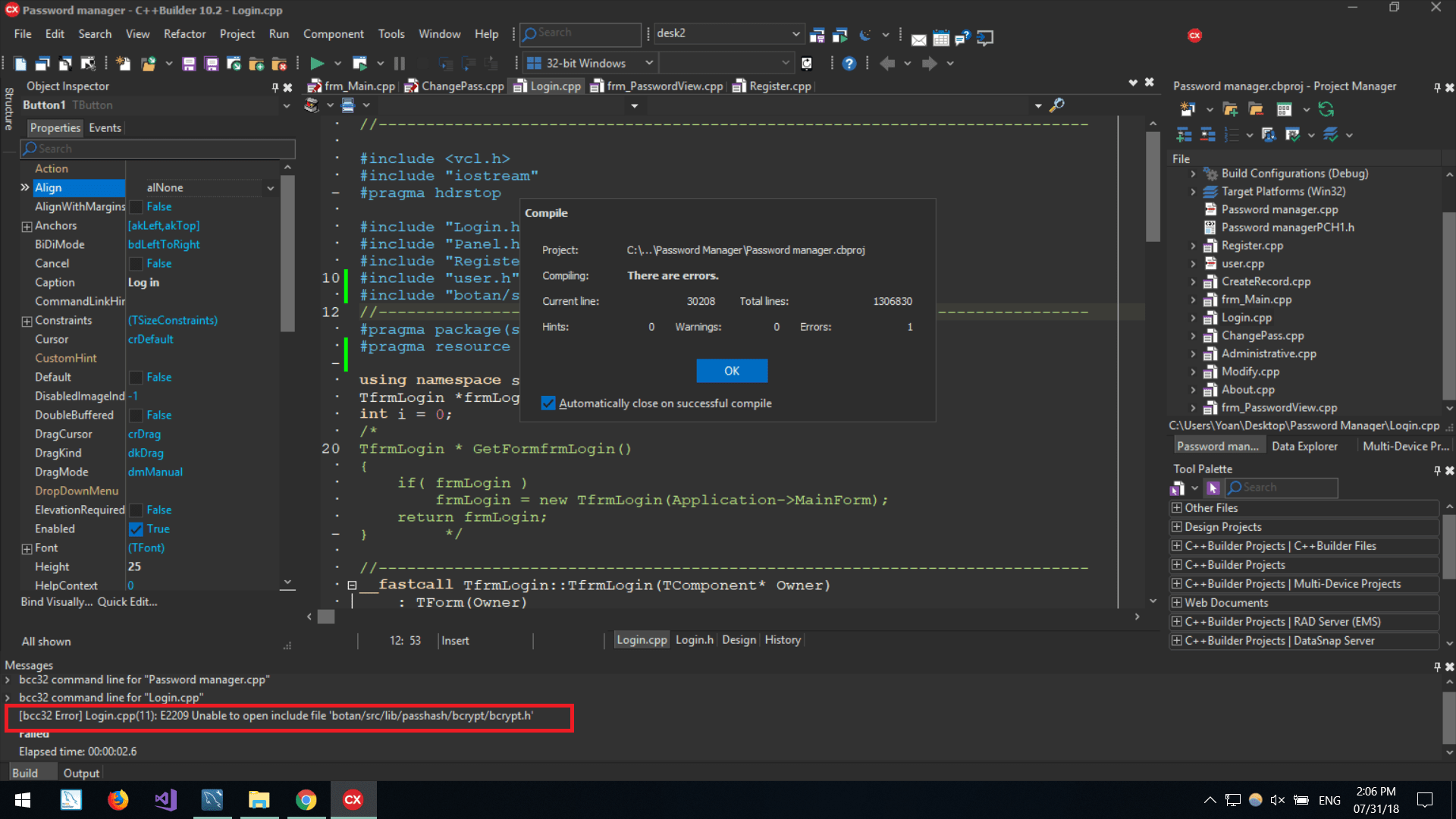Toggle the Cancel property checkbox for Button1
This screenshot has width=1456, height=819.
click(134, 263)
